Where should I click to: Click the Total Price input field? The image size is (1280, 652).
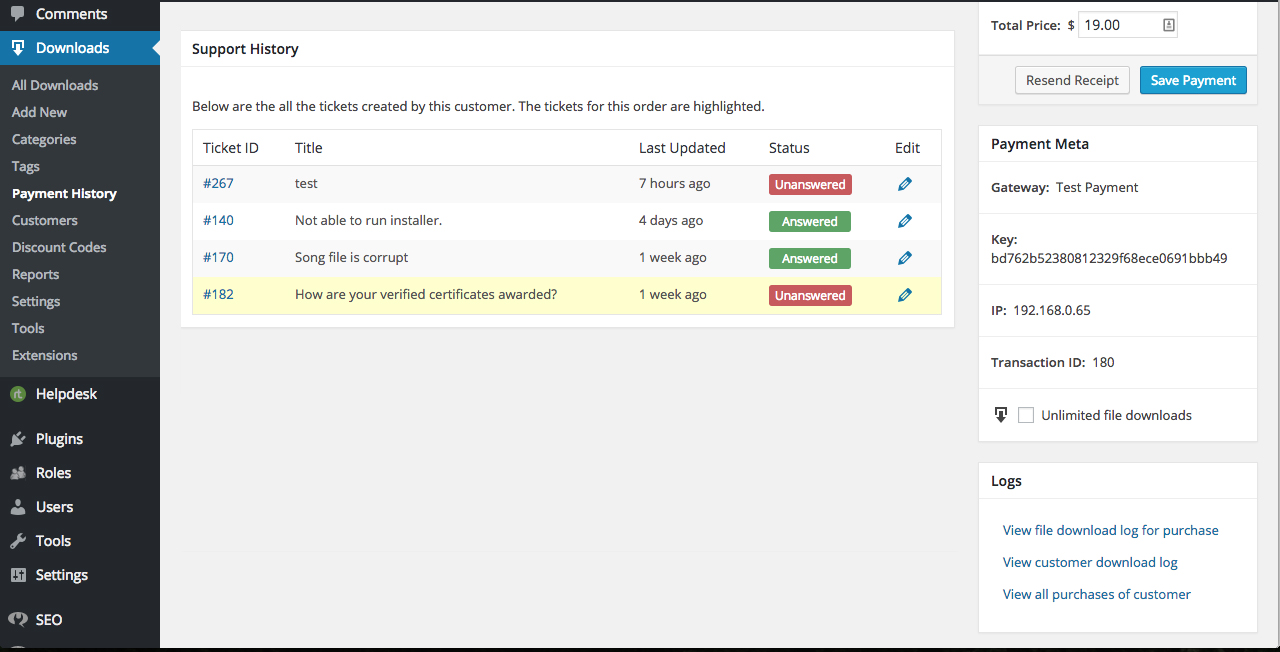pos(1118,25)
